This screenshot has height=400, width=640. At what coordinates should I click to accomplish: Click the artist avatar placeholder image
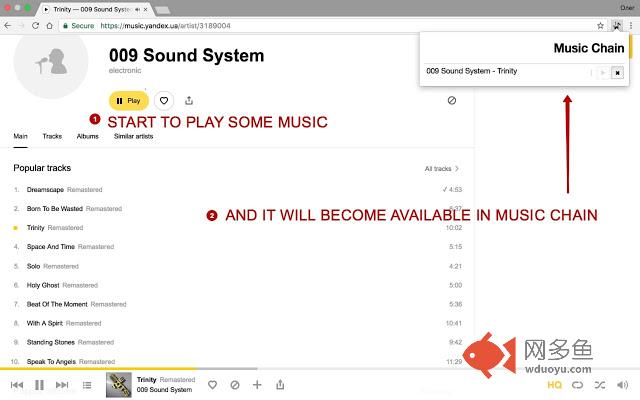(51, 62)
